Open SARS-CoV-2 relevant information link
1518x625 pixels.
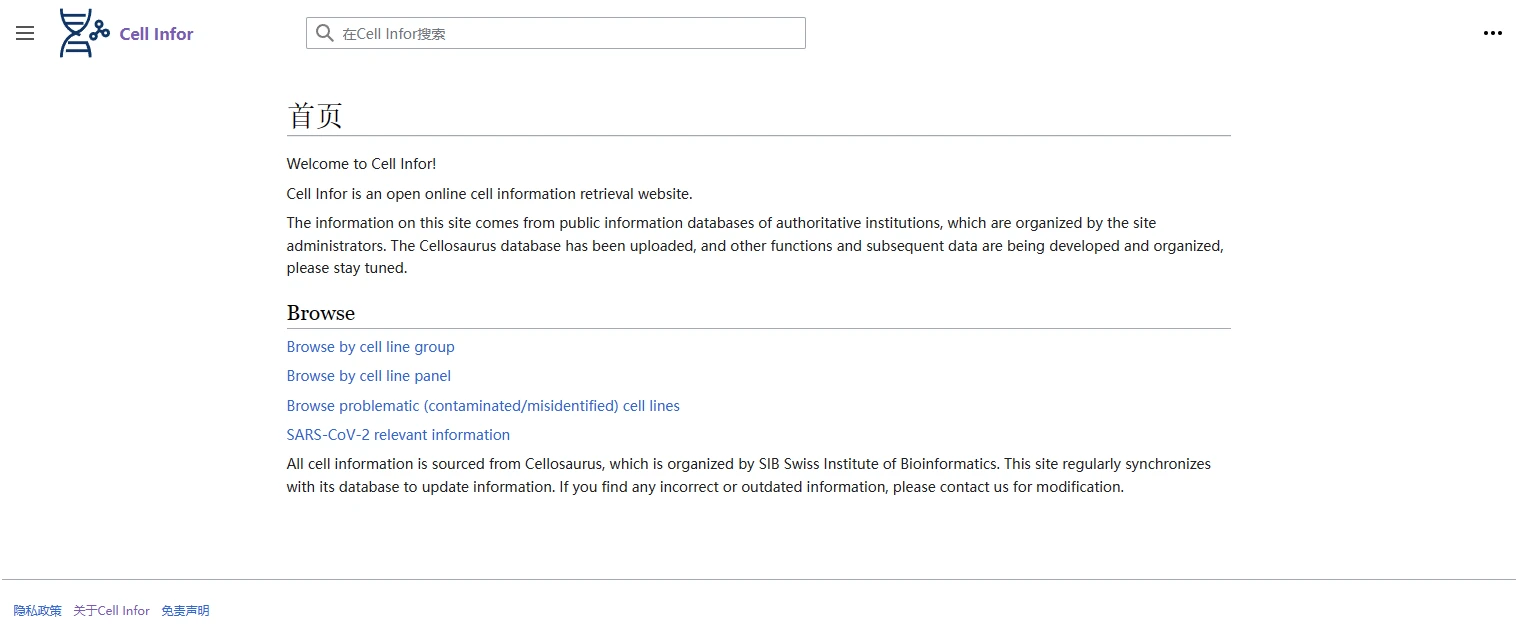click(x=398, y=435)
